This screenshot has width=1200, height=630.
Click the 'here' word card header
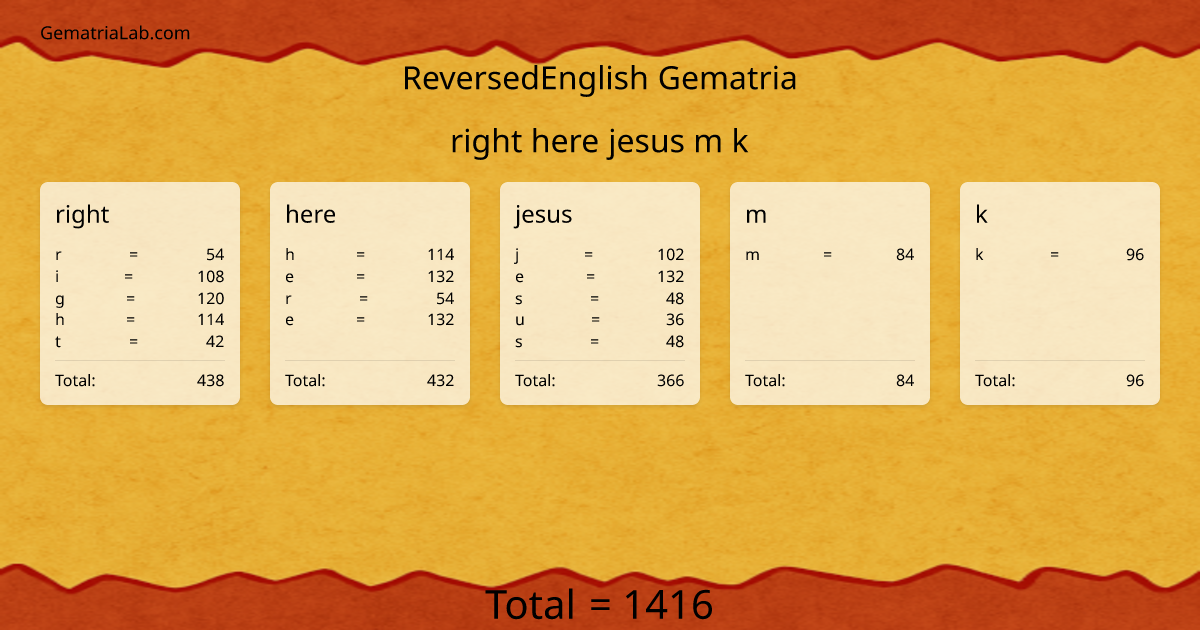[311, 214]
